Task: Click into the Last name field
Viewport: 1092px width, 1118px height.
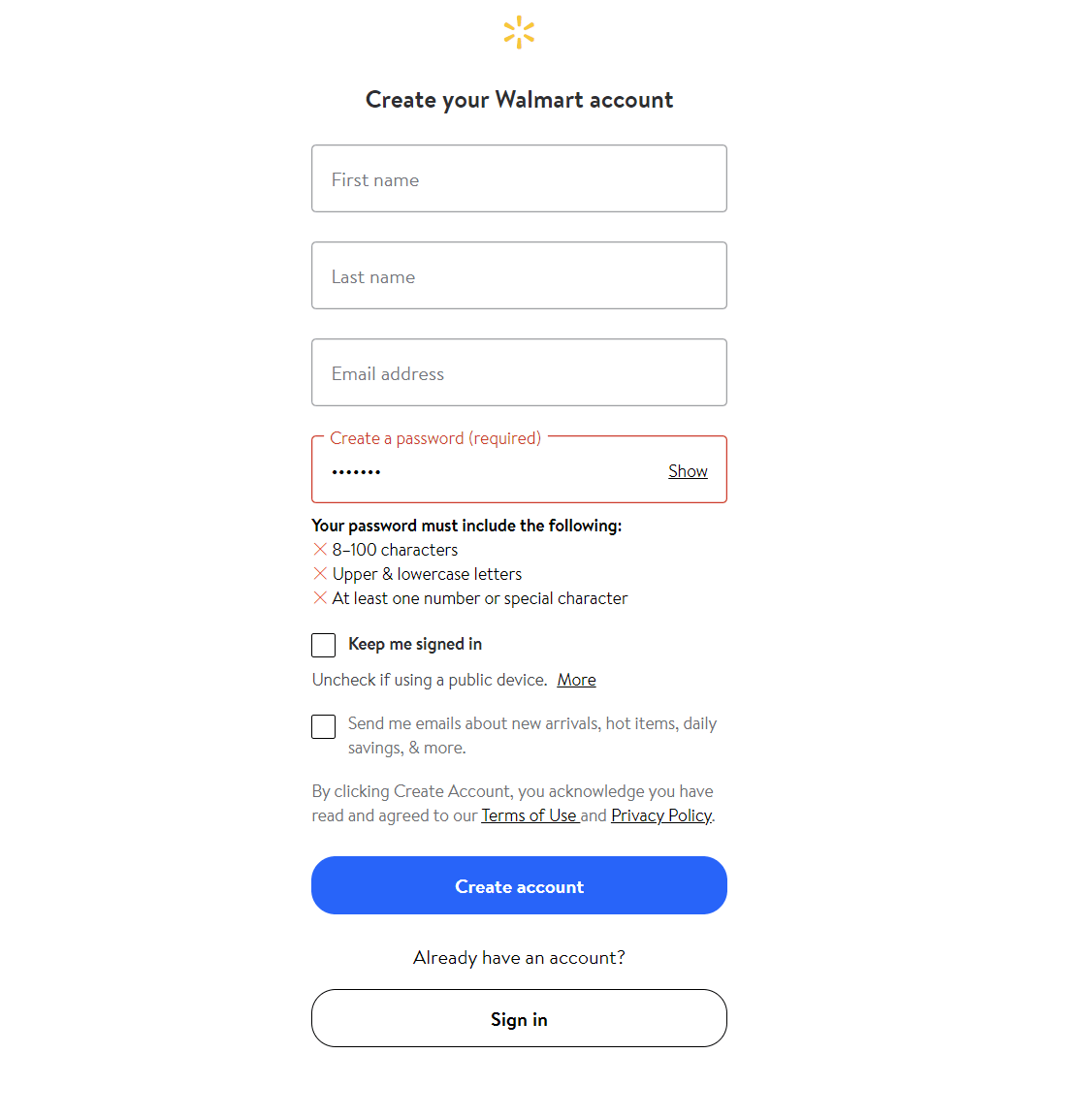Action: point(519,276)
